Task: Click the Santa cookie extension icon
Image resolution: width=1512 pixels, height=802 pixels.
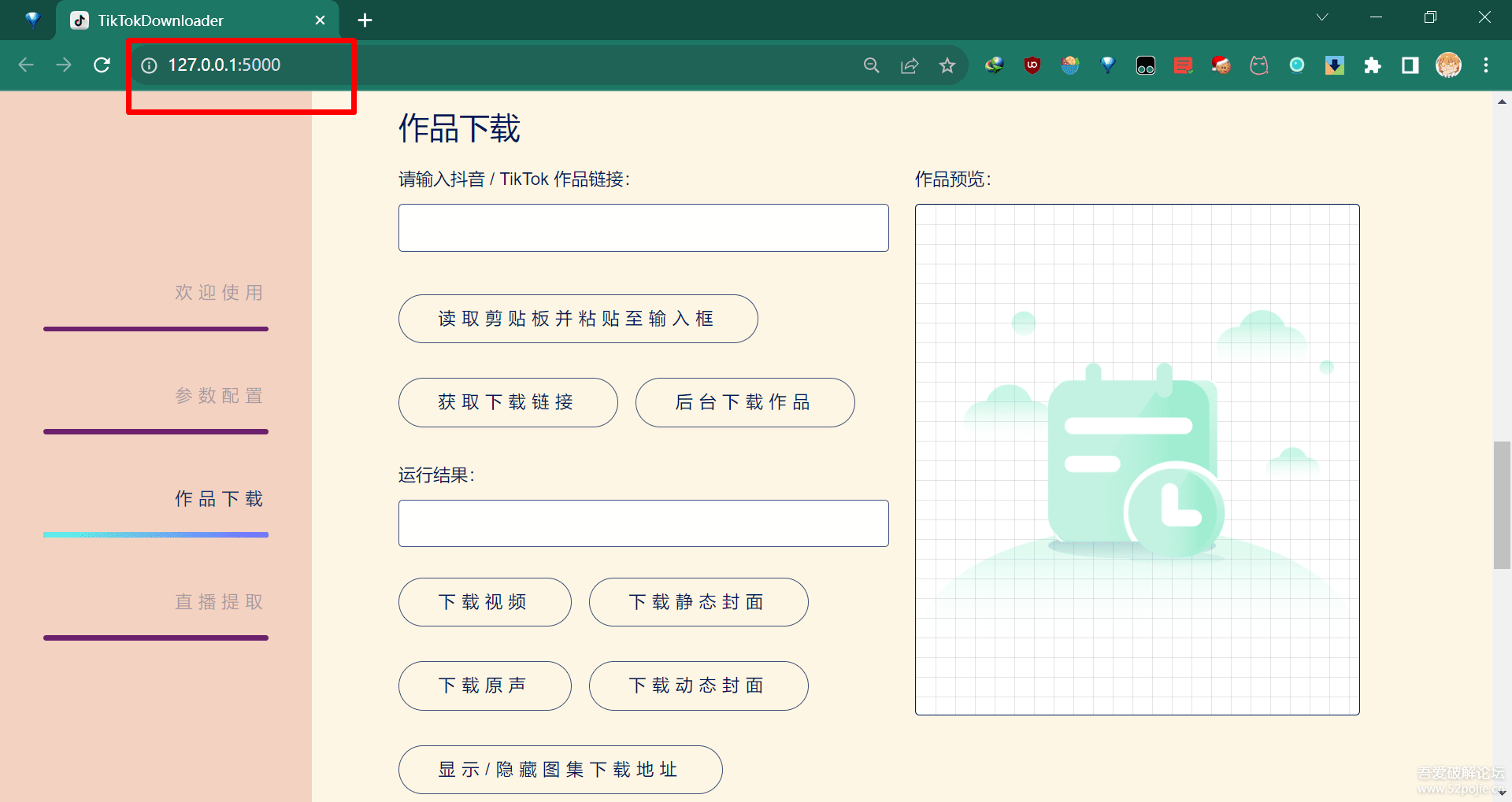Action: click(x=1221, y=65)
